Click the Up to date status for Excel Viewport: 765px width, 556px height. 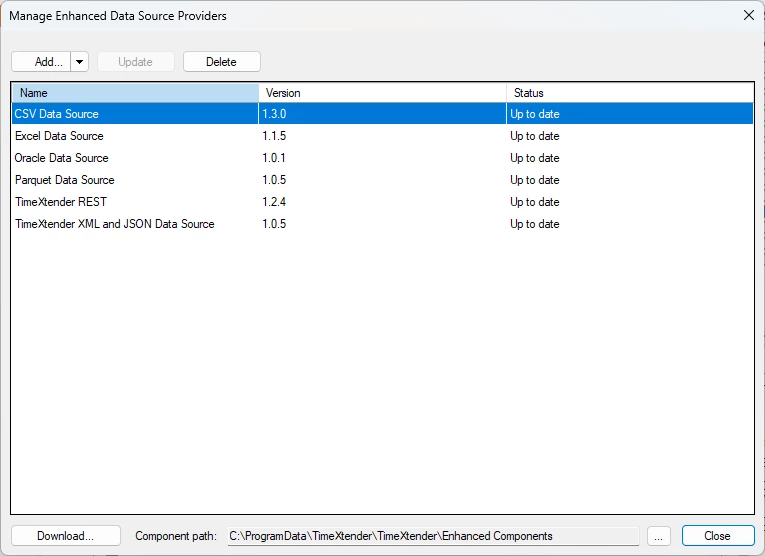535,136
